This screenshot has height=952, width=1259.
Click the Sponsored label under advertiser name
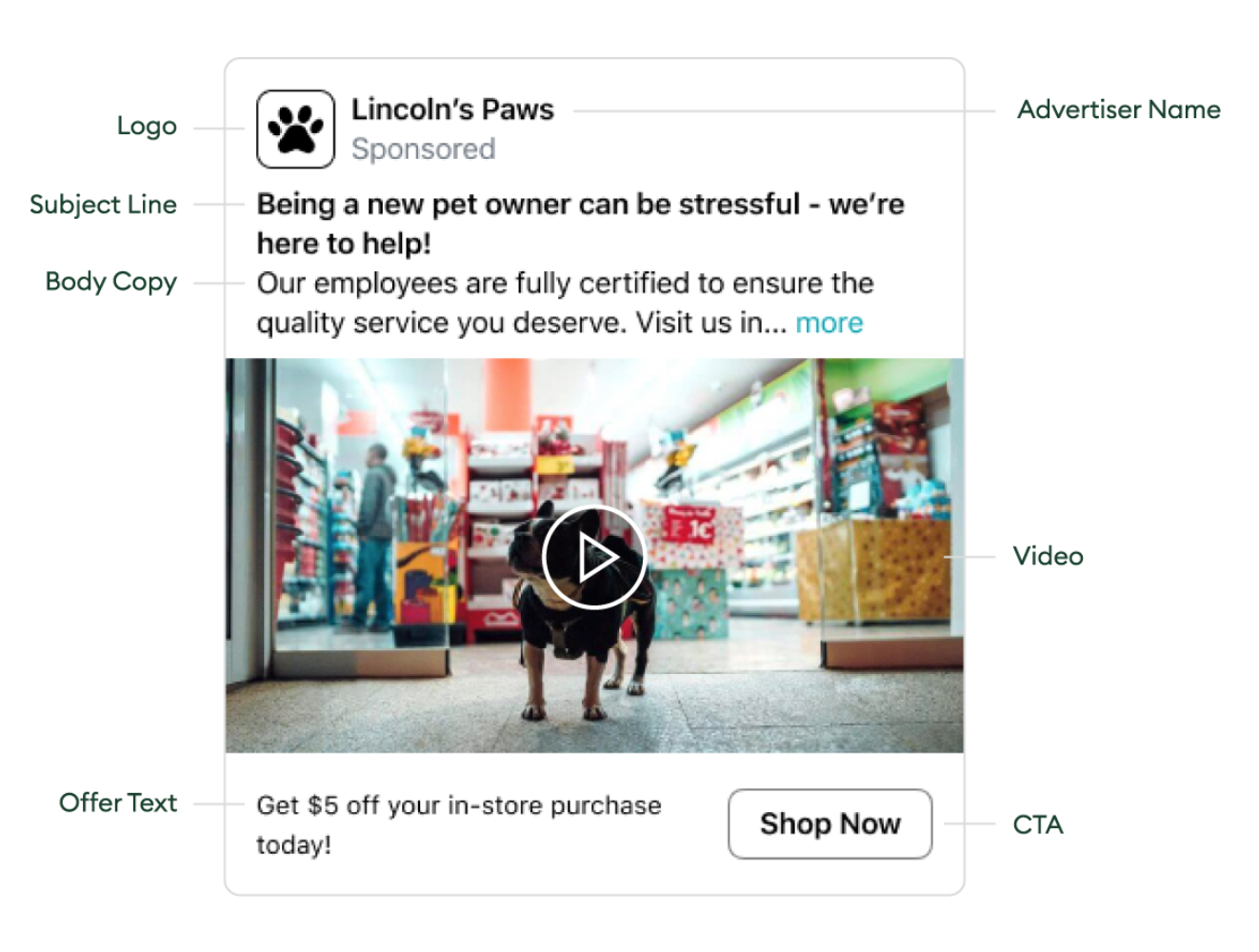click(423, 149)
